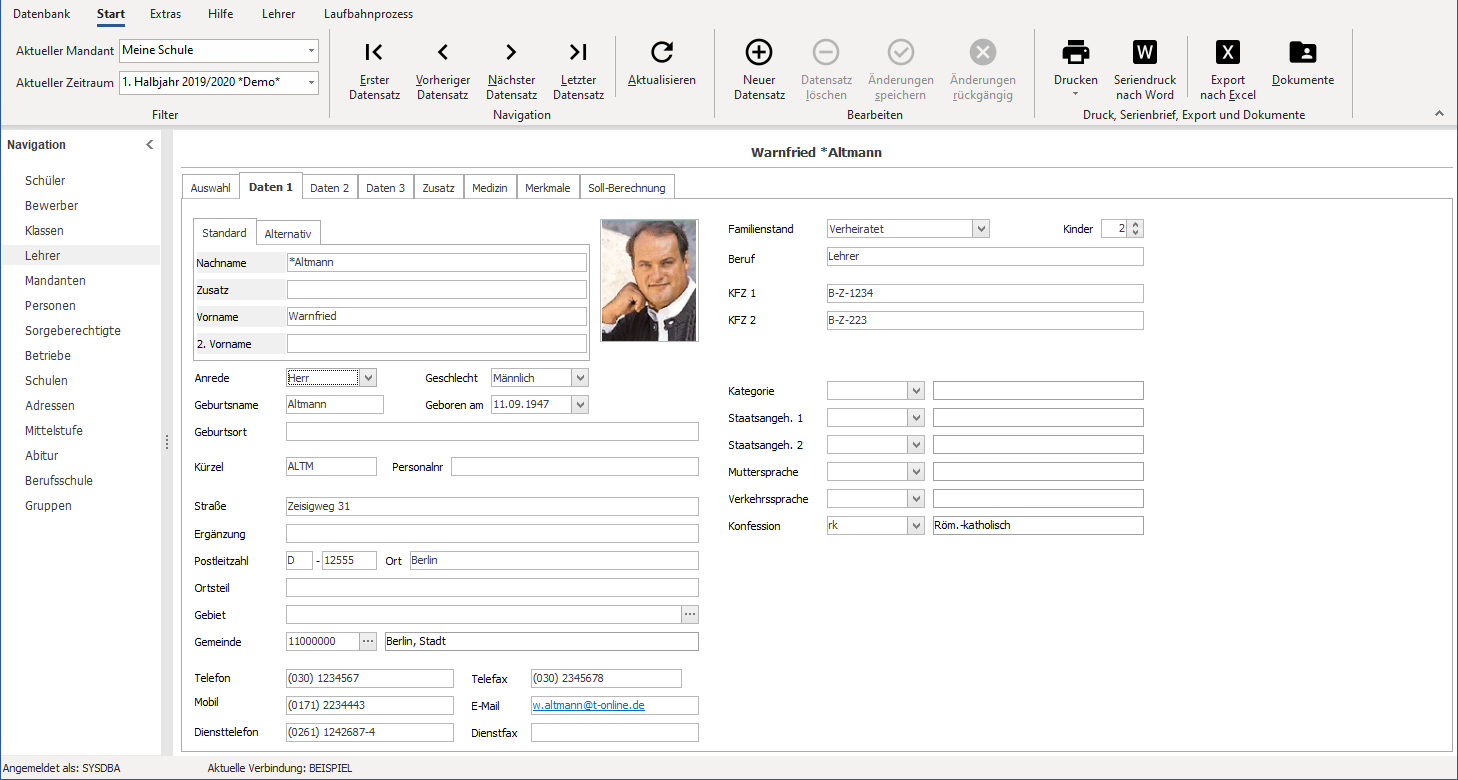
Task: Click the Personalnr field
Action: (575, 467)
